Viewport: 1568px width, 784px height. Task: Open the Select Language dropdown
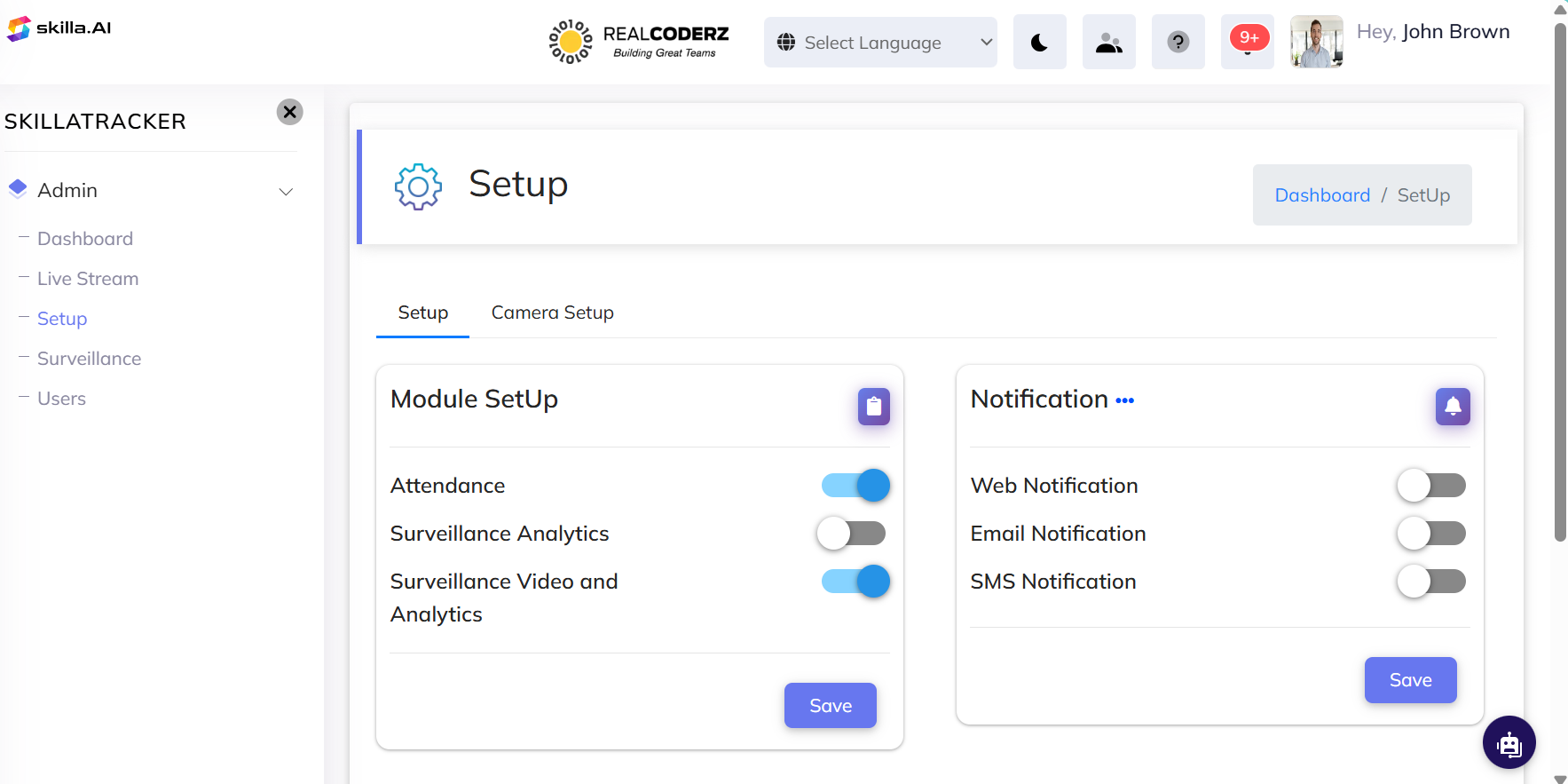click(880, 43)
